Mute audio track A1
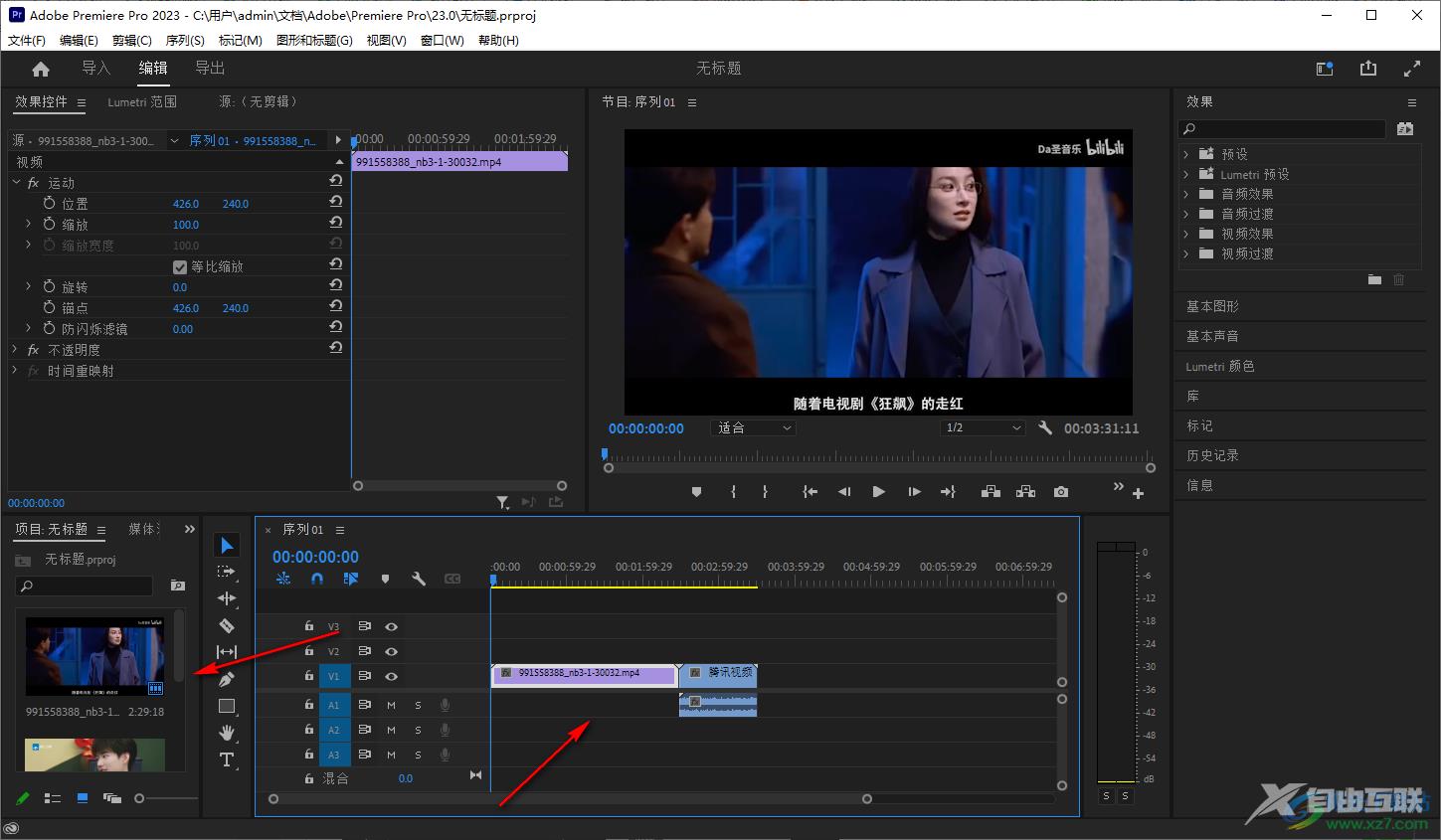The height and width of the screenshot is (840, 1441). [391, 705]
